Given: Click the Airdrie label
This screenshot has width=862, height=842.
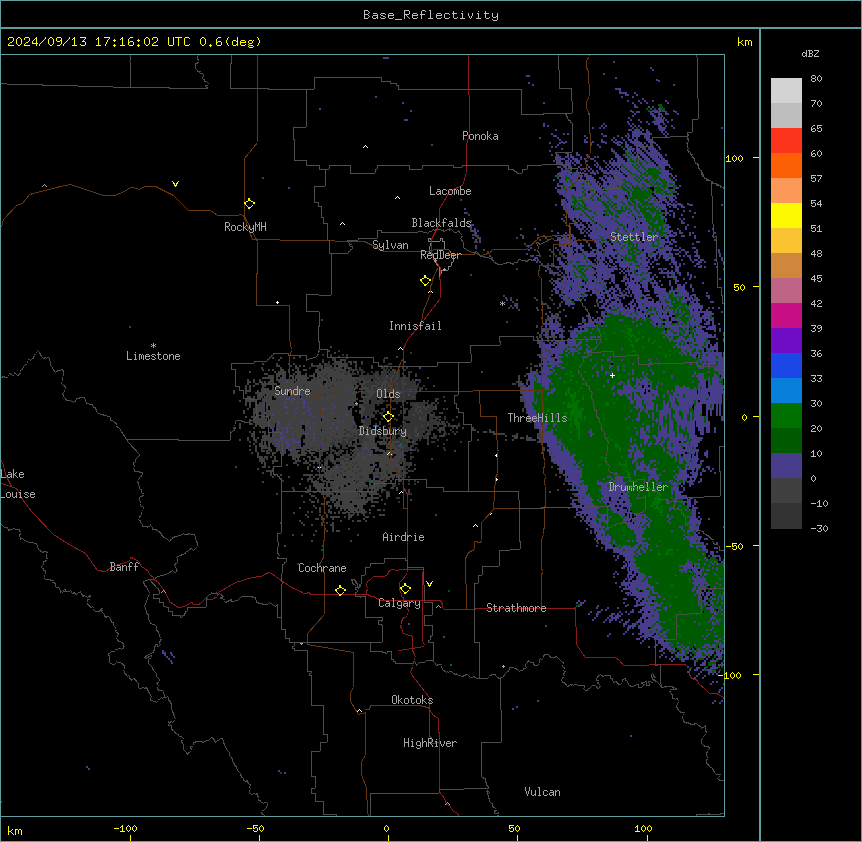Looking at the screenshot, I should click(x=403, y=537).
